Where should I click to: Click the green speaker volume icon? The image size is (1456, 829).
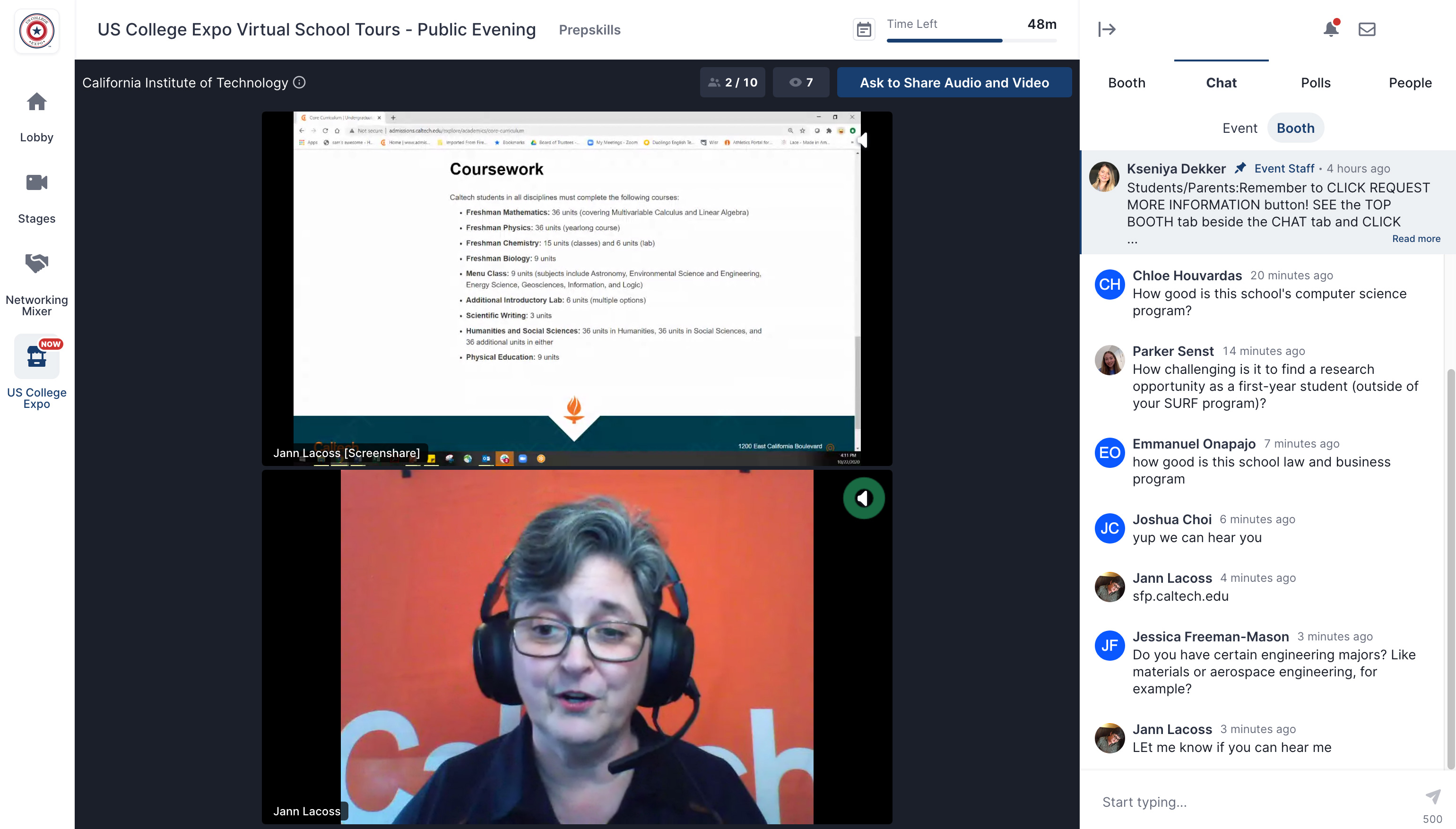pyautogui.click(x=864, y=498)
